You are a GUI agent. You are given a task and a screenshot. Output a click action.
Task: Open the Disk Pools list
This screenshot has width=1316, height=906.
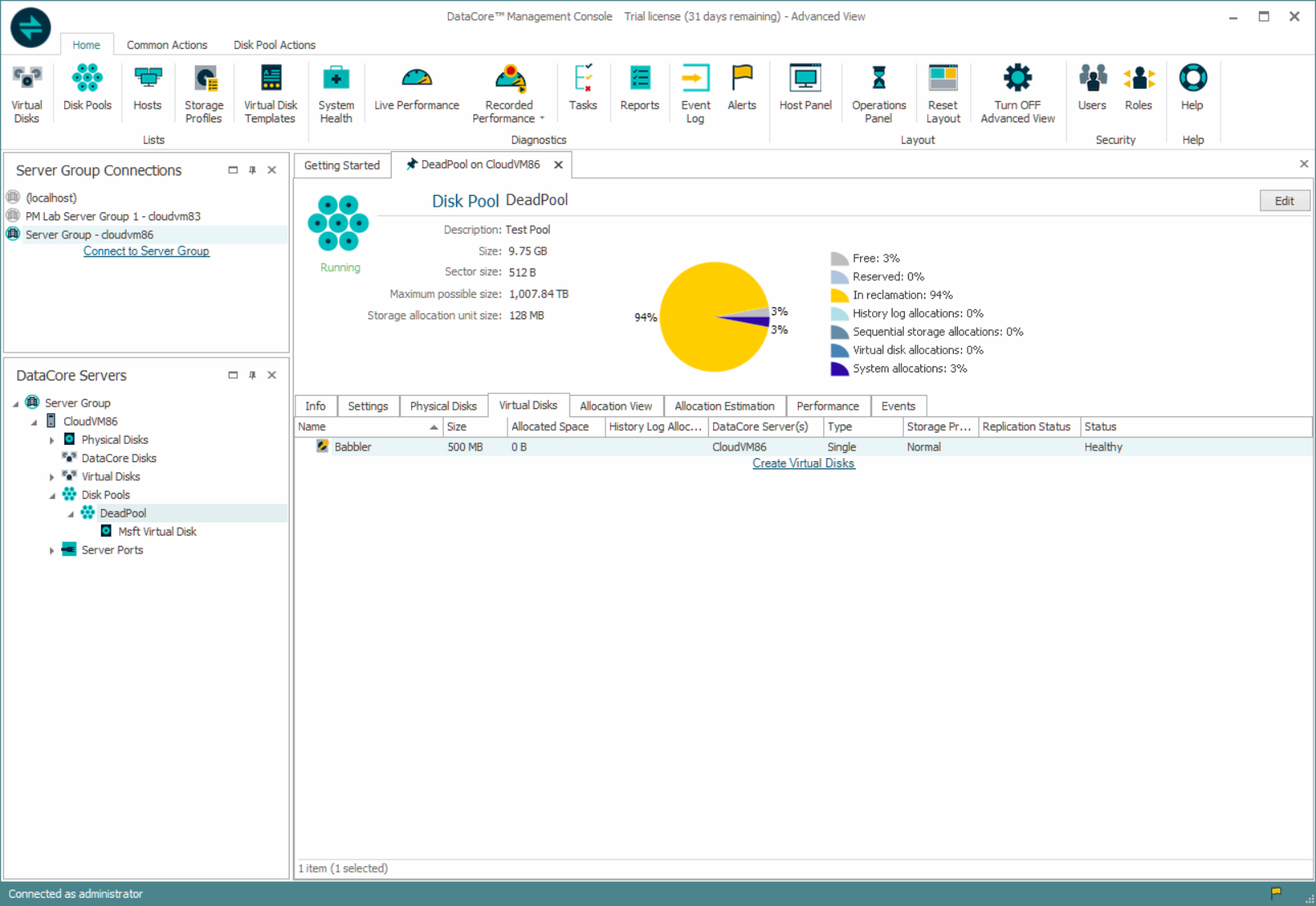[86, 90]
